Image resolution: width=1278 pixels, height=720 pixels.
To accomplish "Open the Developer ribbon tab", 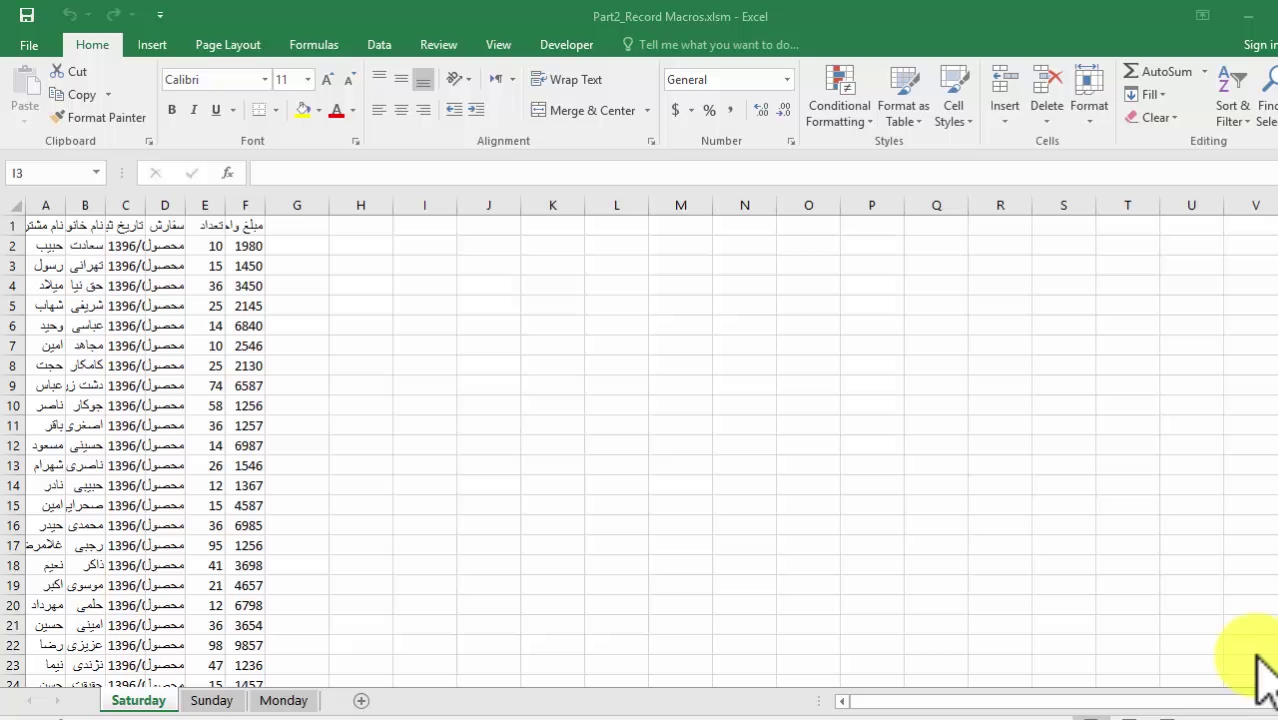I will click(x=566, y=45).
